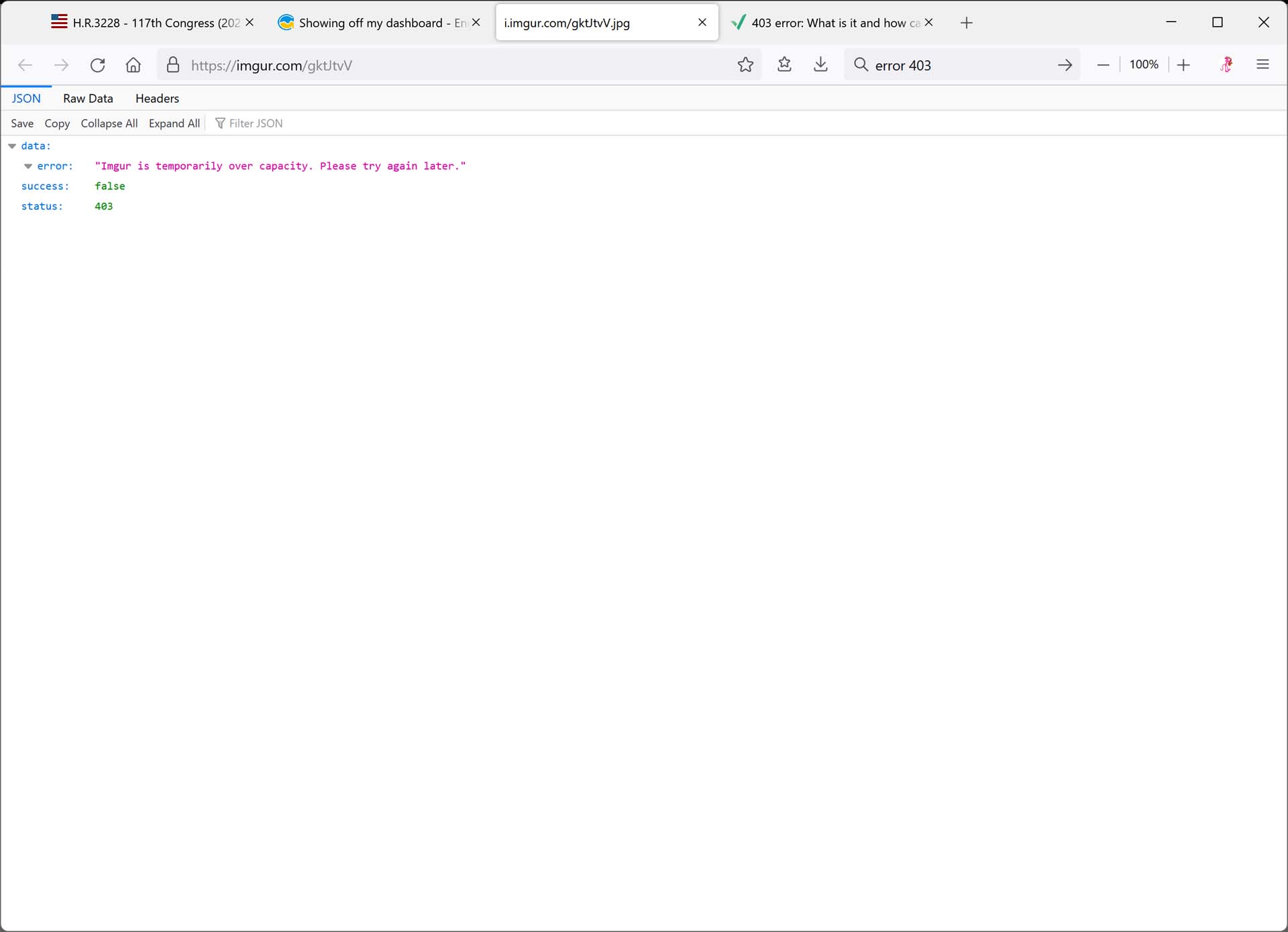Switch to the Raw Data tab

click(88, 99)
